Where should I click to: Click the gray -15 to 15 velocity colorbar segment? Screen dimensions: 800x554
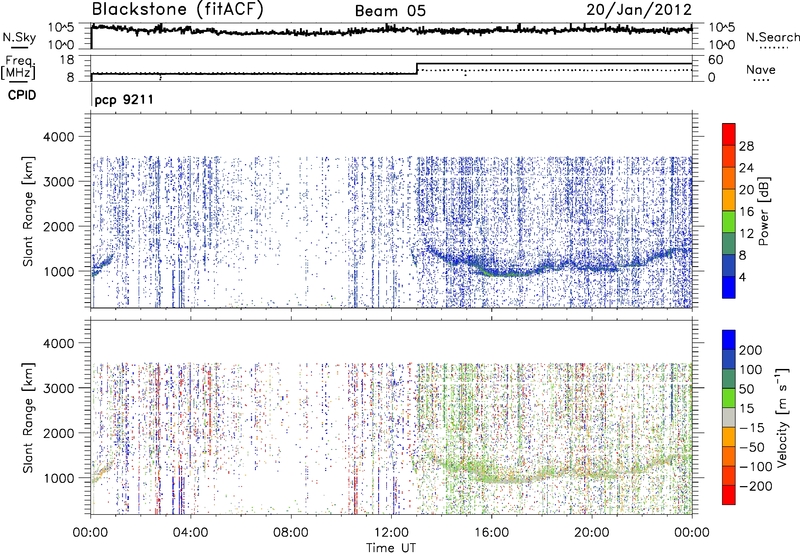click(x=729, y=417)
